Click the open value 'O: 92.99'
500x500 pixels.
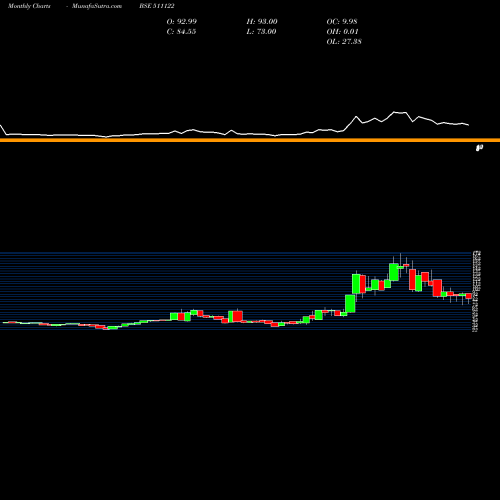tap(182, 22)
